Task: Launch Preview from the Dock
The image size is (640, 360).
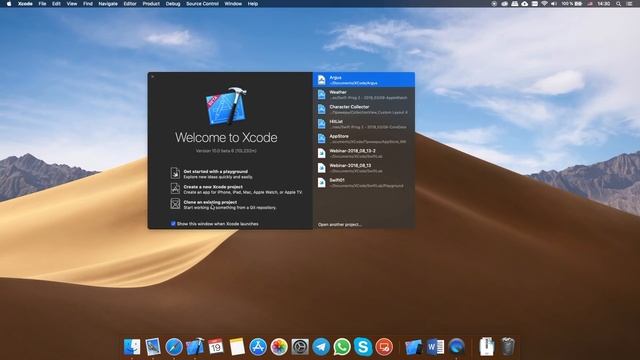Action: [x=153, y=347]
